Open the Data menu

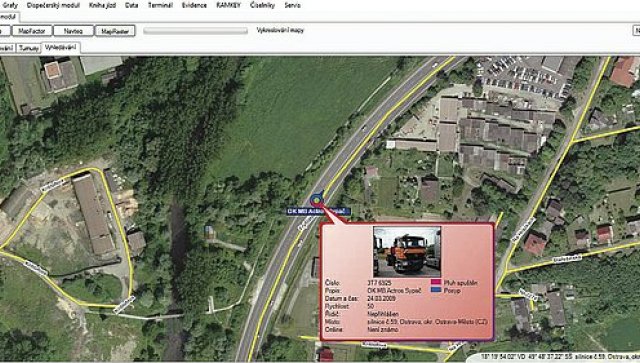point(131,5)
